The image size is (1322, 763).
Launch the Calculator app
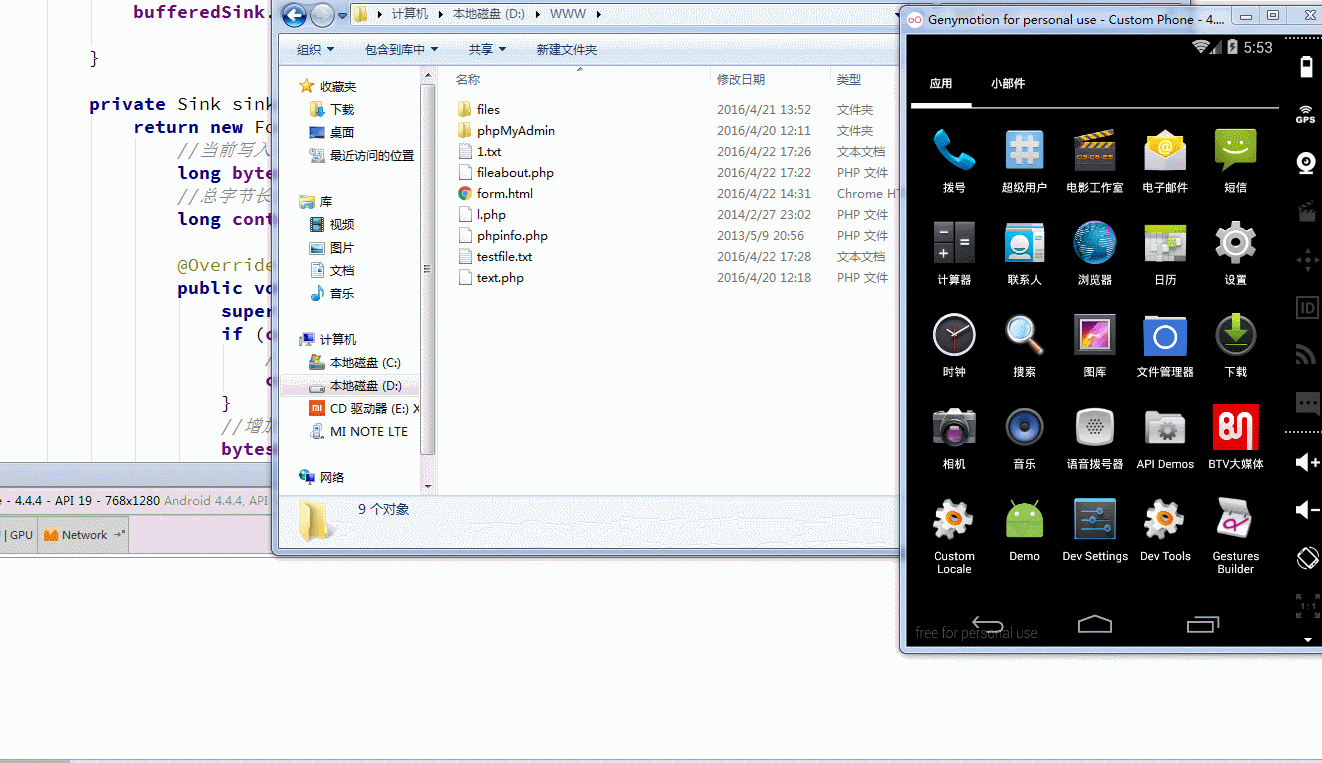954,243
